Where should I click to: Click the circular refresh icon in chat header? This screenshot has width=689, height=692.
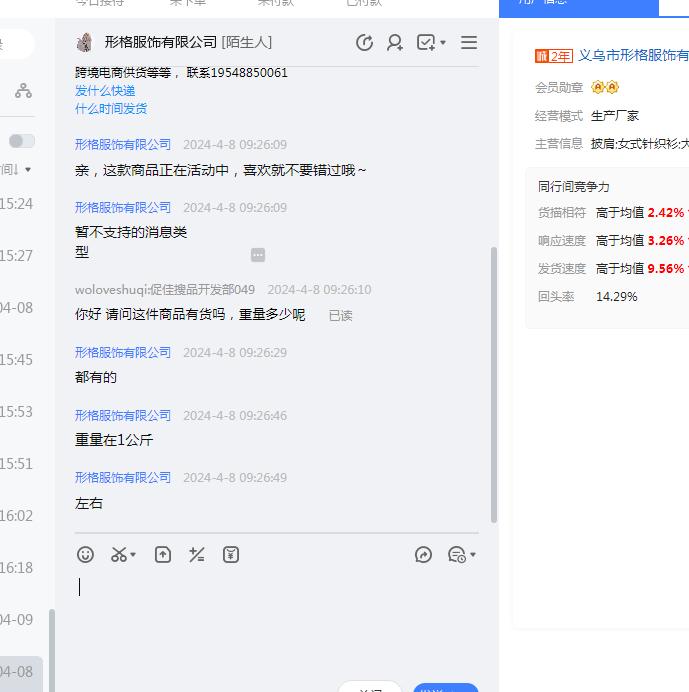click(364, 42)
